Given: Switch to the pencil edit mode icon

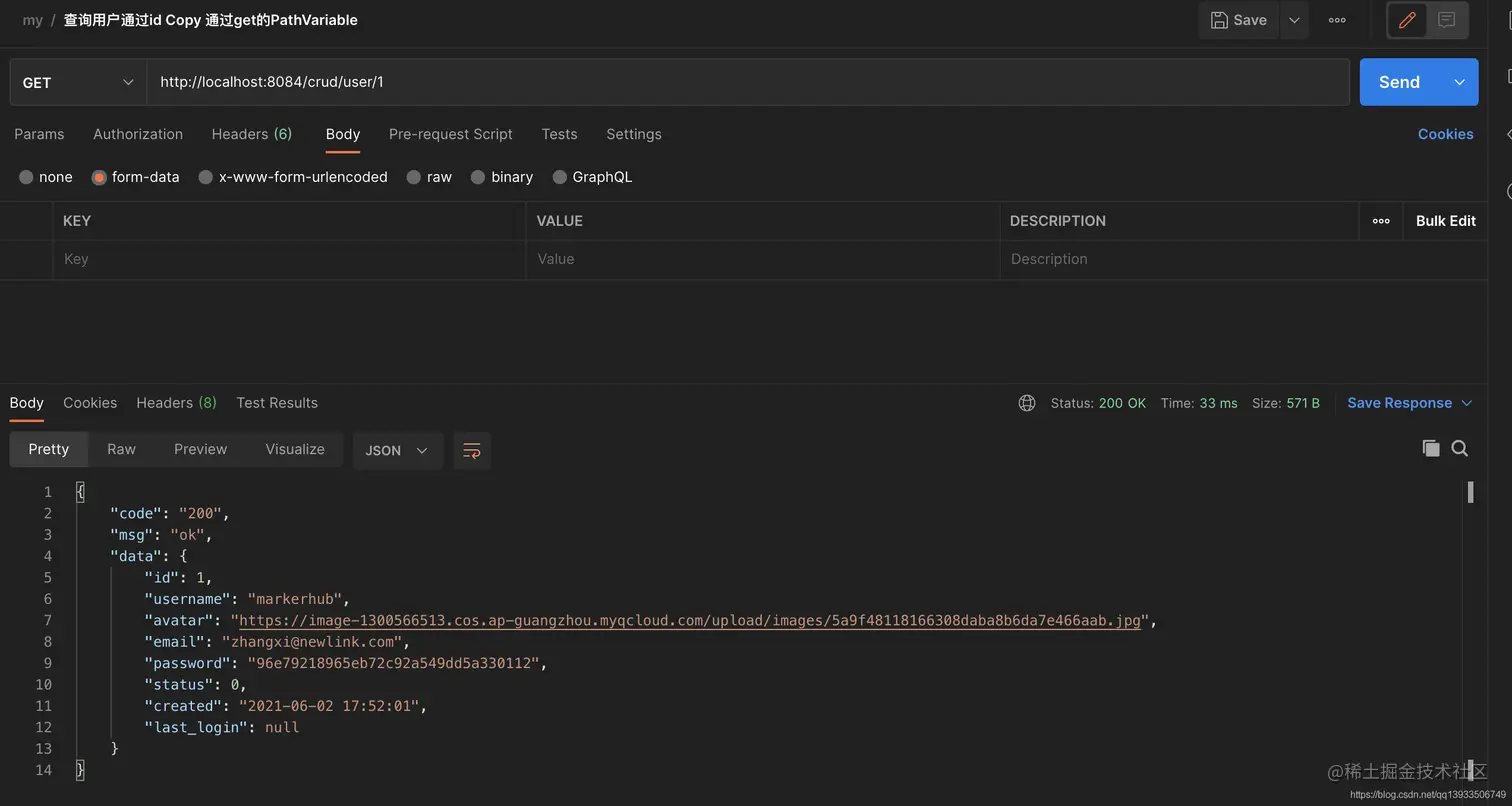Looking at the screenshot, I should coord(1407,20).
